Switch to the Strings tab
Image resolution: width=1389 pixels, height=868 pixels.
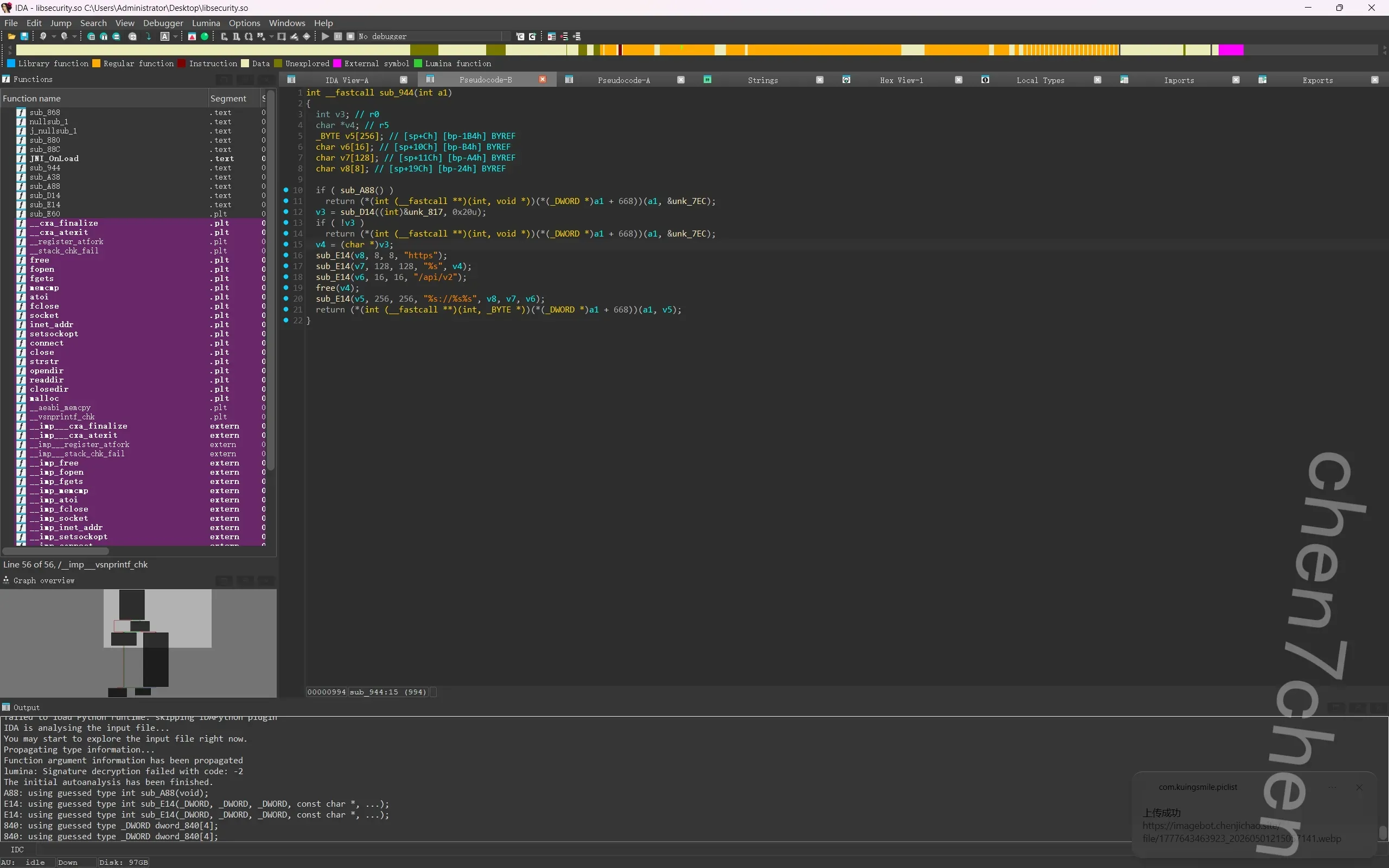coord(763,80)
